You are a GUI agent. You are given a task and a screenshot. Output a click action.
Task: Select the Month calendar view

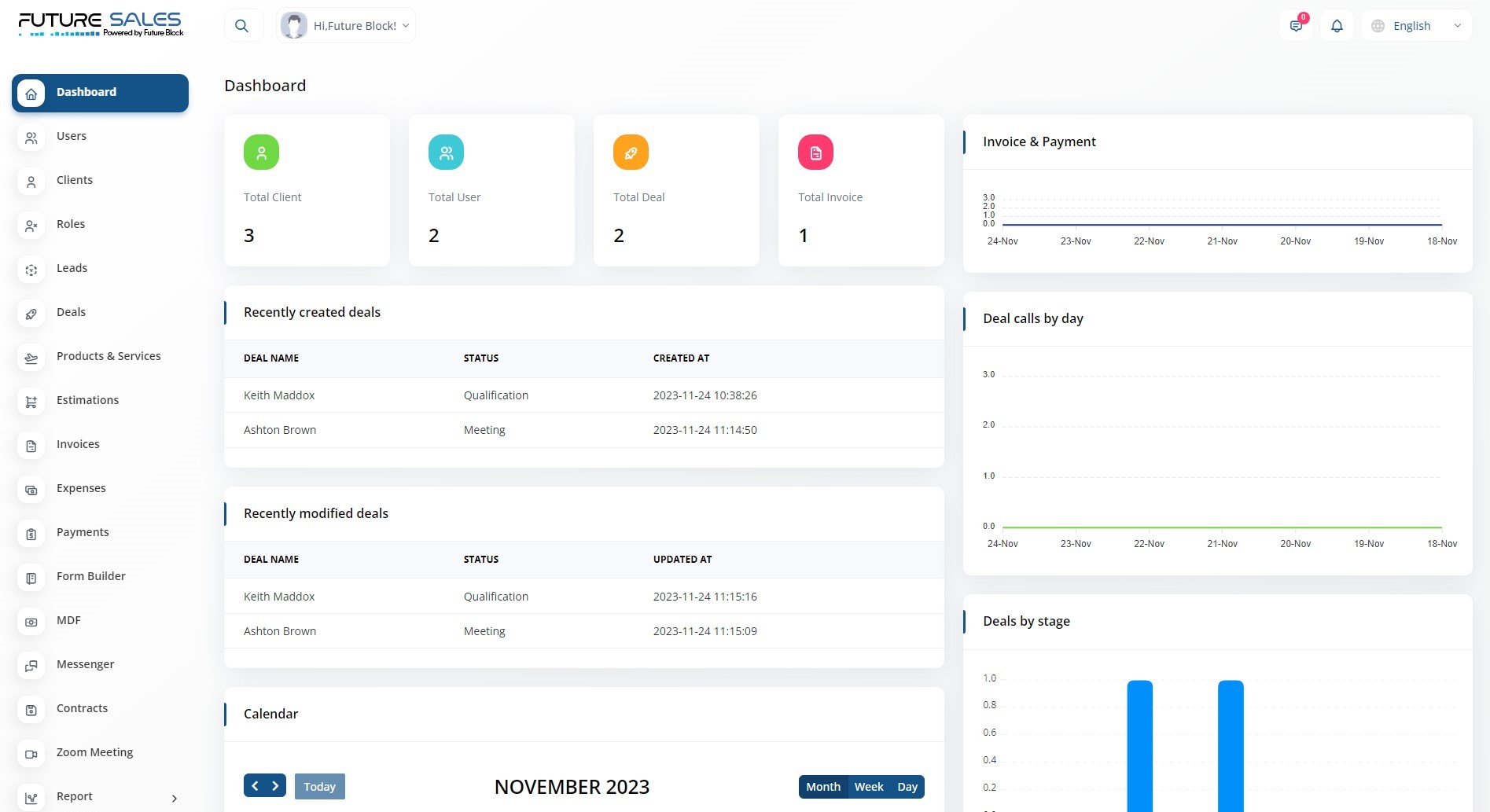[823, 787]
